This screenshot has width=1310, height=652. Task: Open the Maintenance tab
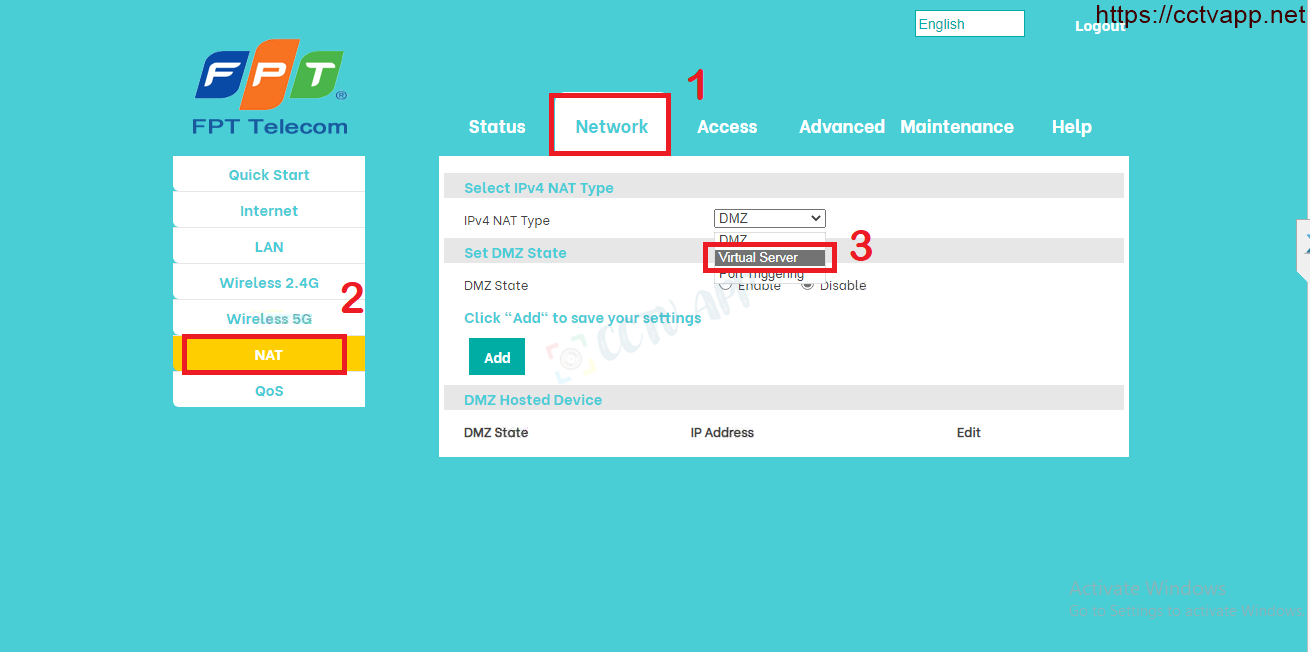tap(956, 127)
